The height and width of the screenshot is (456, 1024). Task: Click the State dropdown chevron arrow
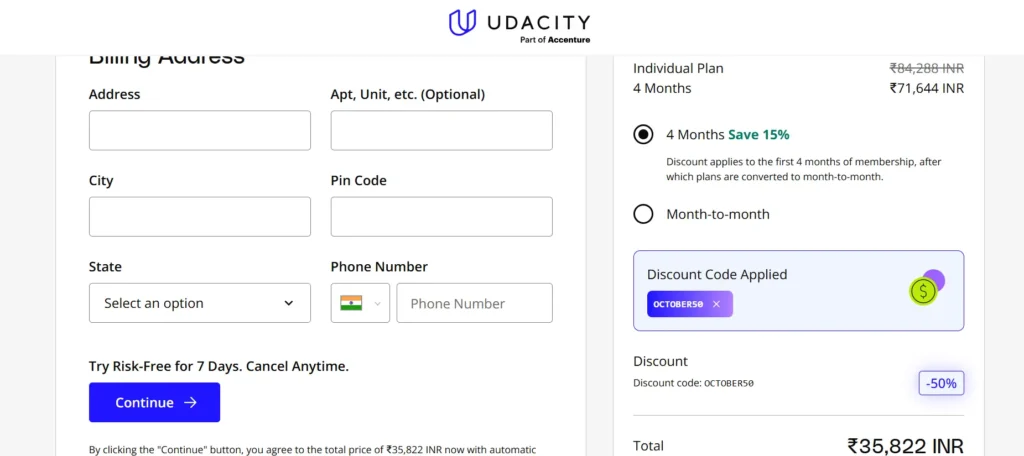[x=289, y=303]
